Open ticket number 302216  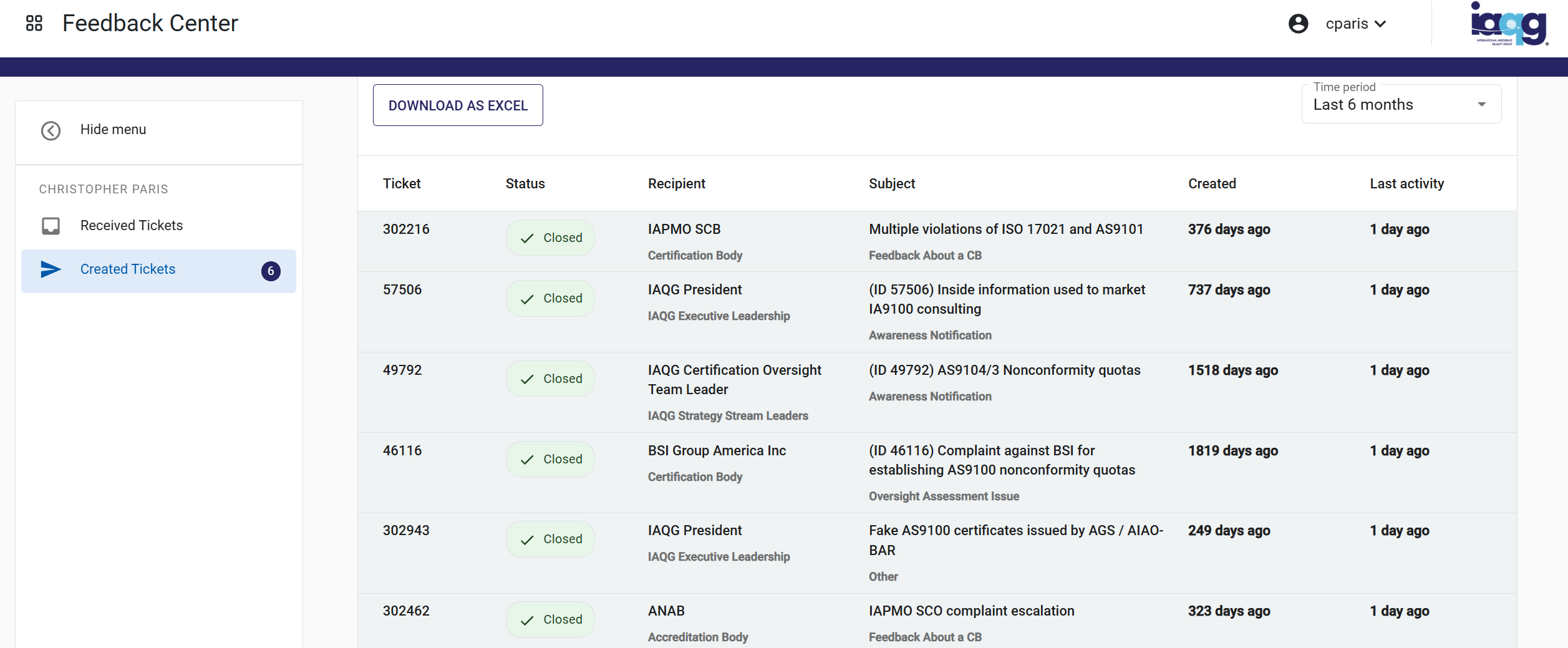coord(406,229)
